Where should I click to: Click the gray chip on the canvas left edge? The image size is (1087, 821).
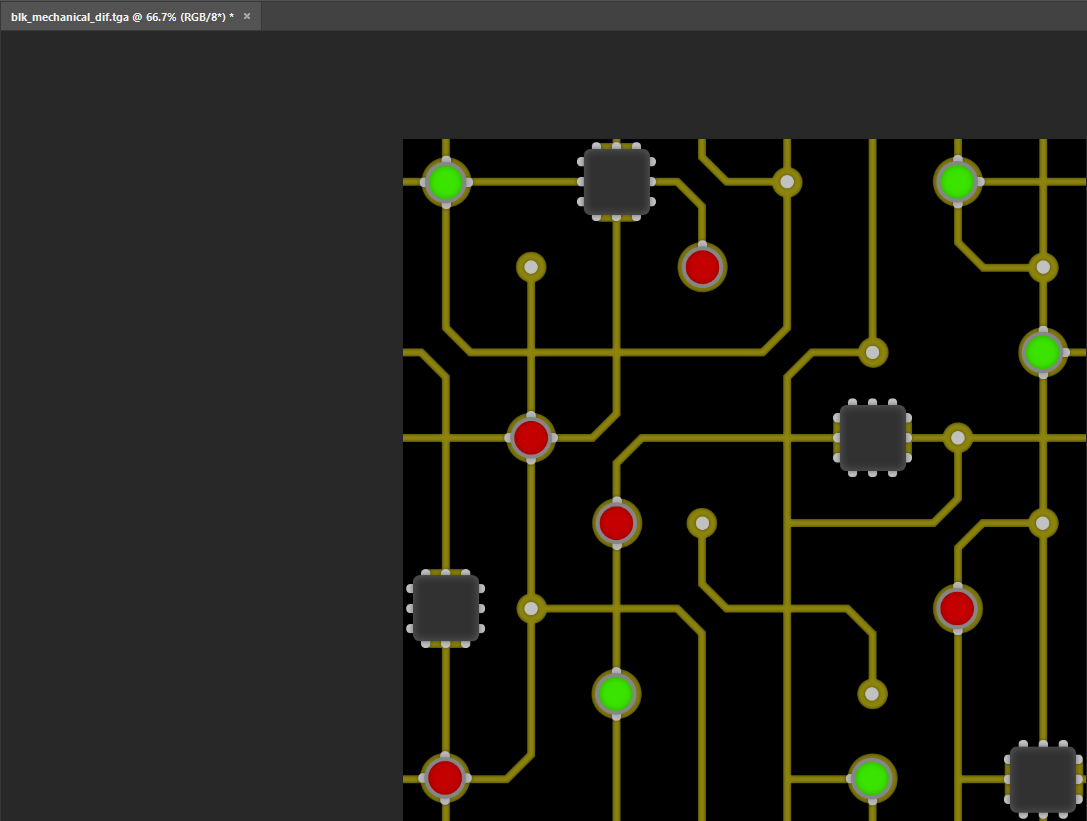[445, 608]
